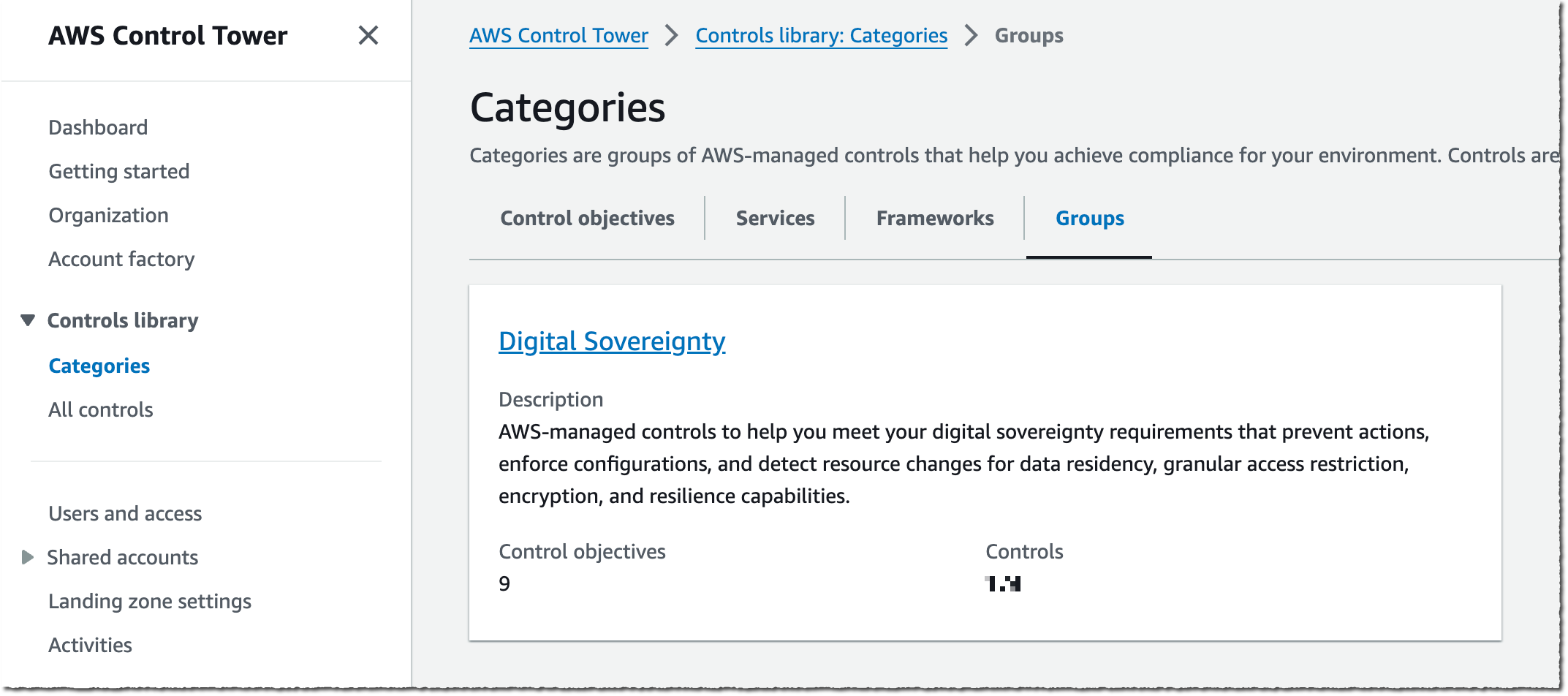Go to Getting started
1568x696 pixels.
click(x=119, y=171)
